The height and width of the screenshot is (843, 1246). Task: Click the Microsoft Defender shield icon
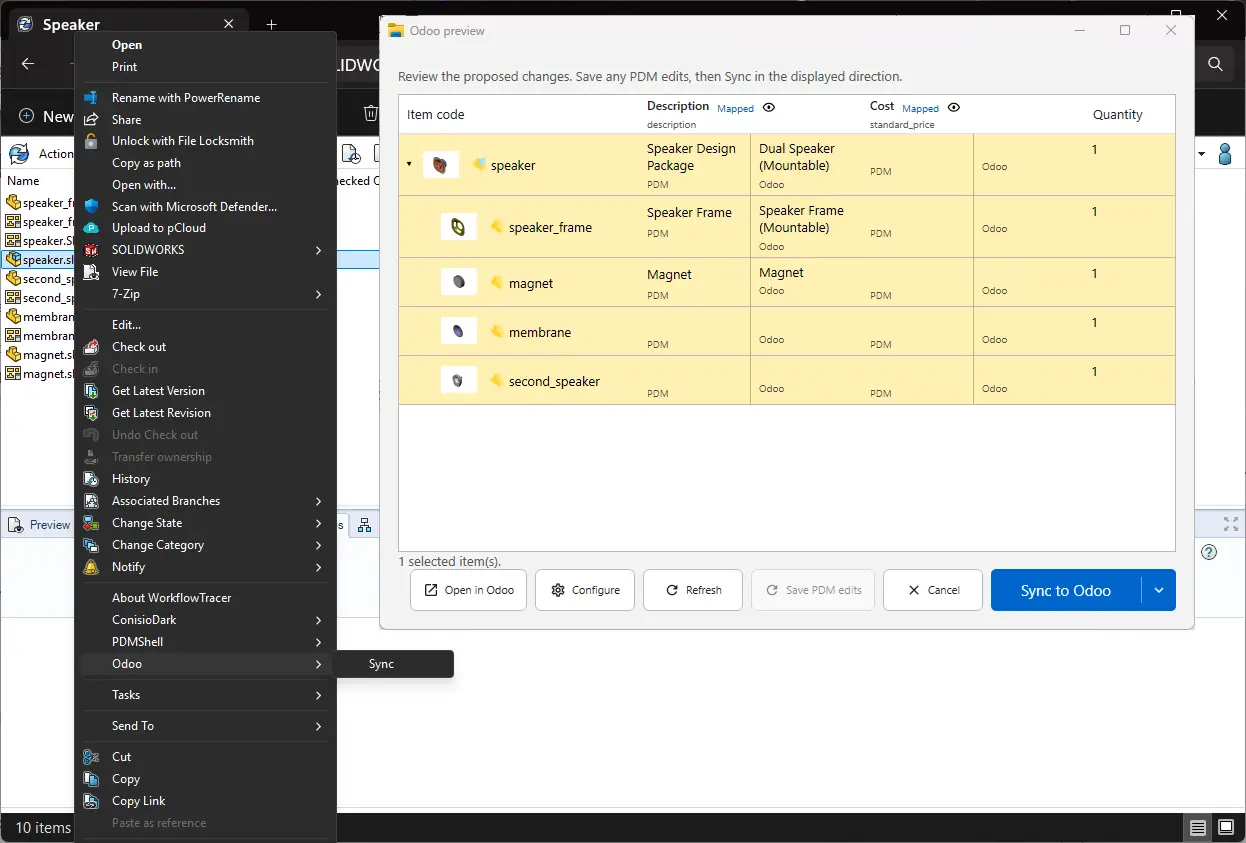(x=91, y=207)
